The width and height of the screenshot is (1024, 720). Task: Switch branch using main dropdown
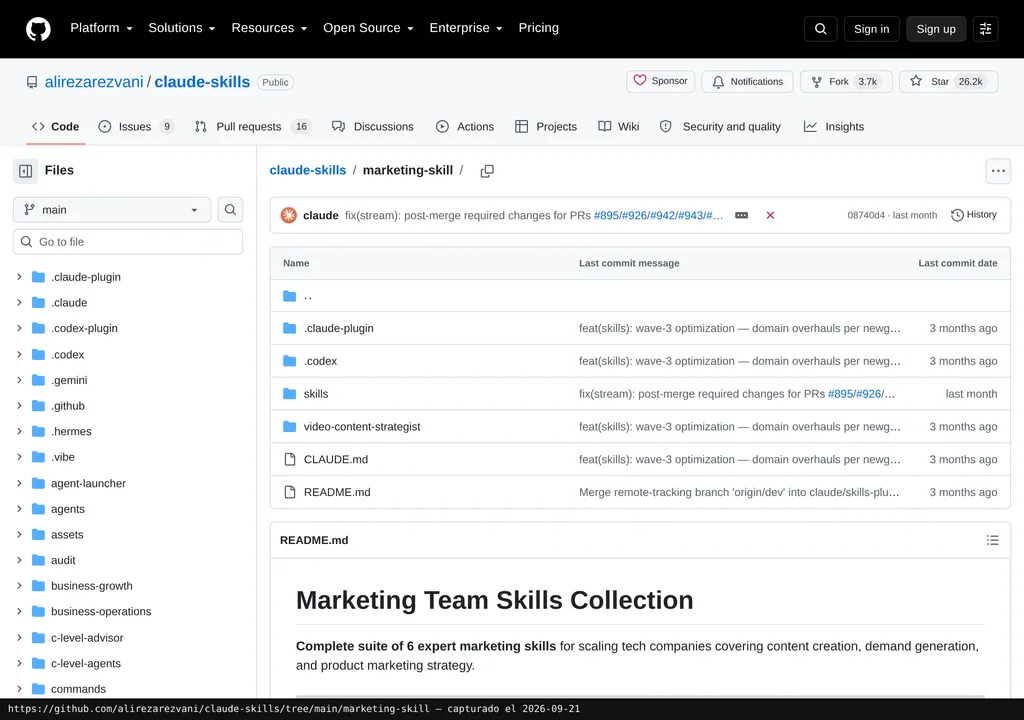[112, 210]
